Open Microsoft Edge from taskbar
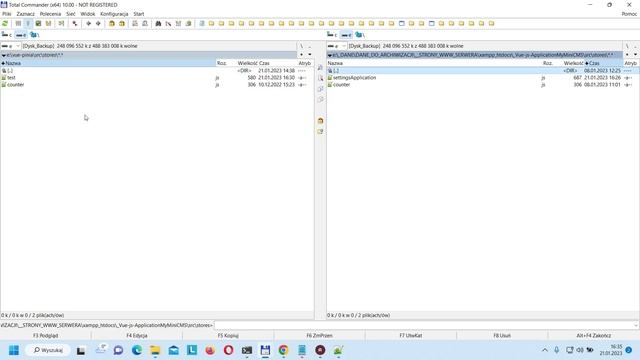Image resolution: width=640 pixels, height=360 pixels. pos(137,350)
